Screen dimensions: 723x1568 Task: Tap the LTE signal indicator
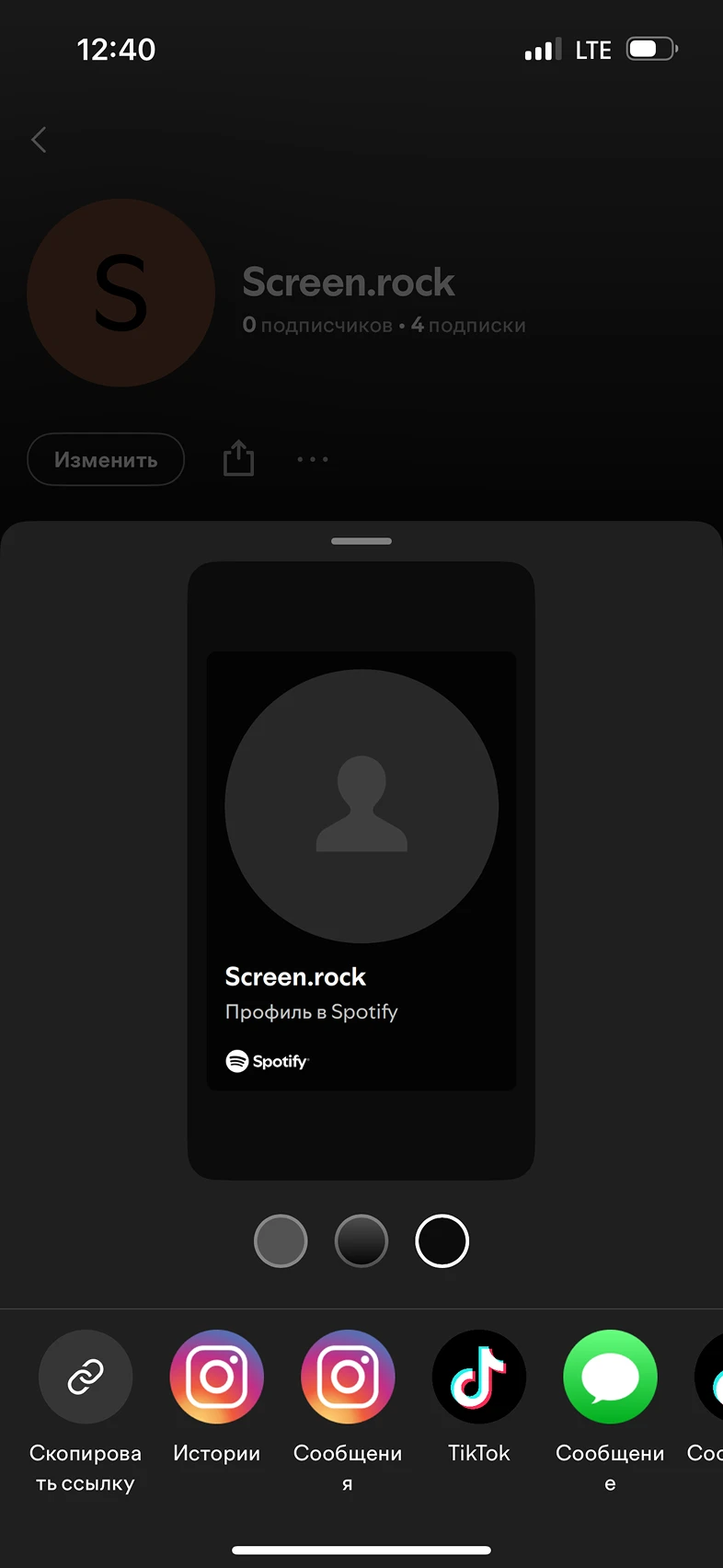pos(593,50)
